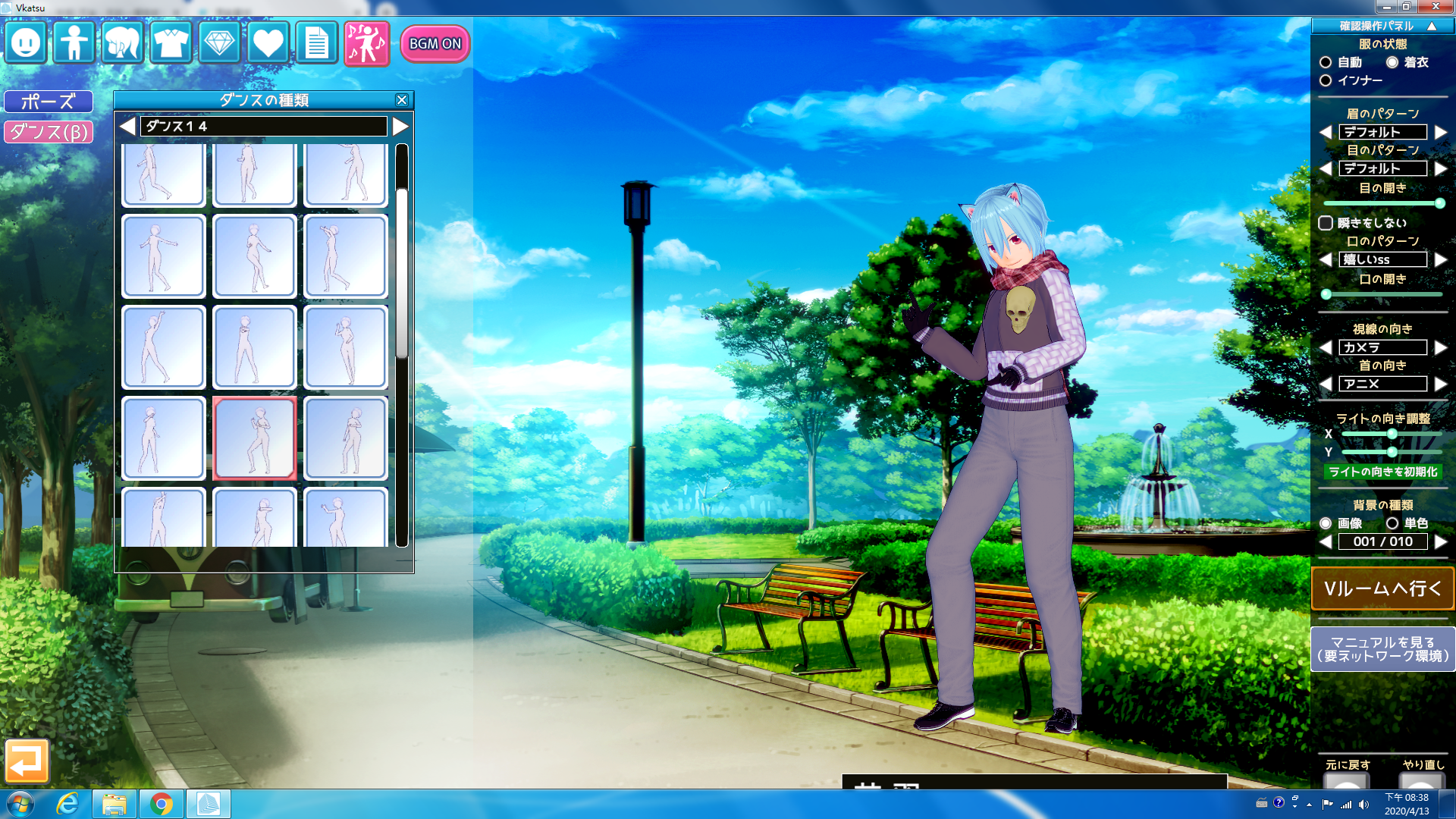
Task: Select last dance thumbnail in third row
Action: [x=346, y=347]
